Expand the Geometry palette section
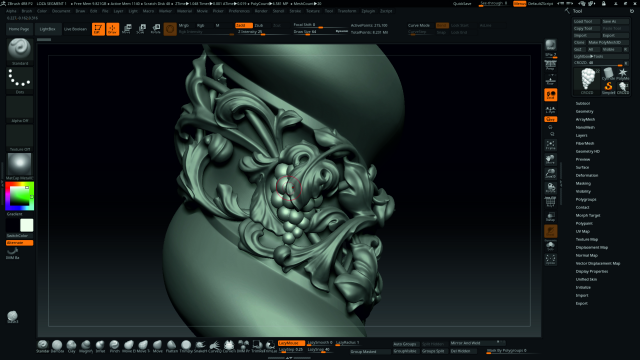This screenshot has width=640, height=360. (584, 111)
